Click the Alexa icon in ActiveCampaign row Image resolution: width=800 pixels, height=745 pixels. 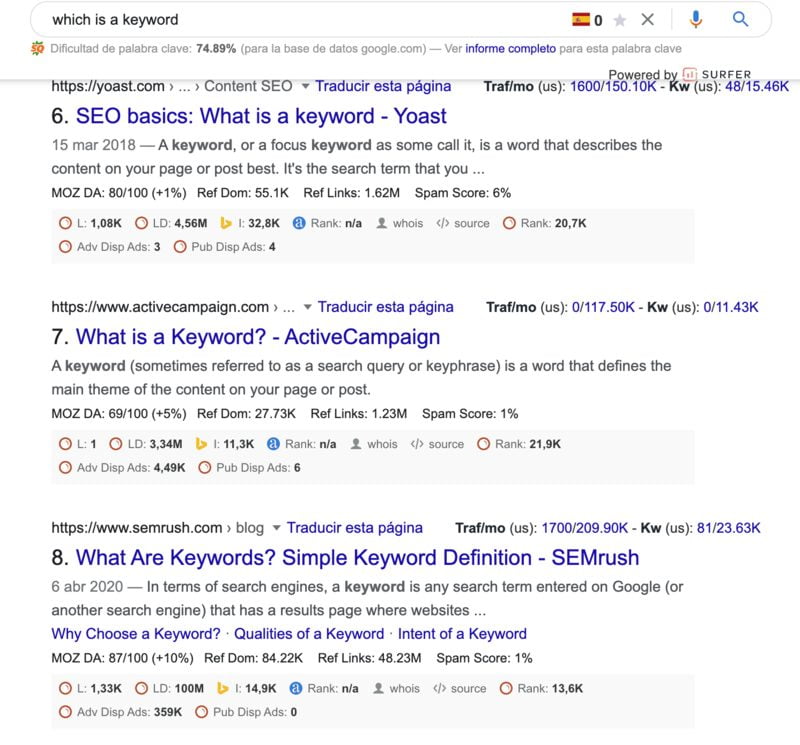click(273, 444)
